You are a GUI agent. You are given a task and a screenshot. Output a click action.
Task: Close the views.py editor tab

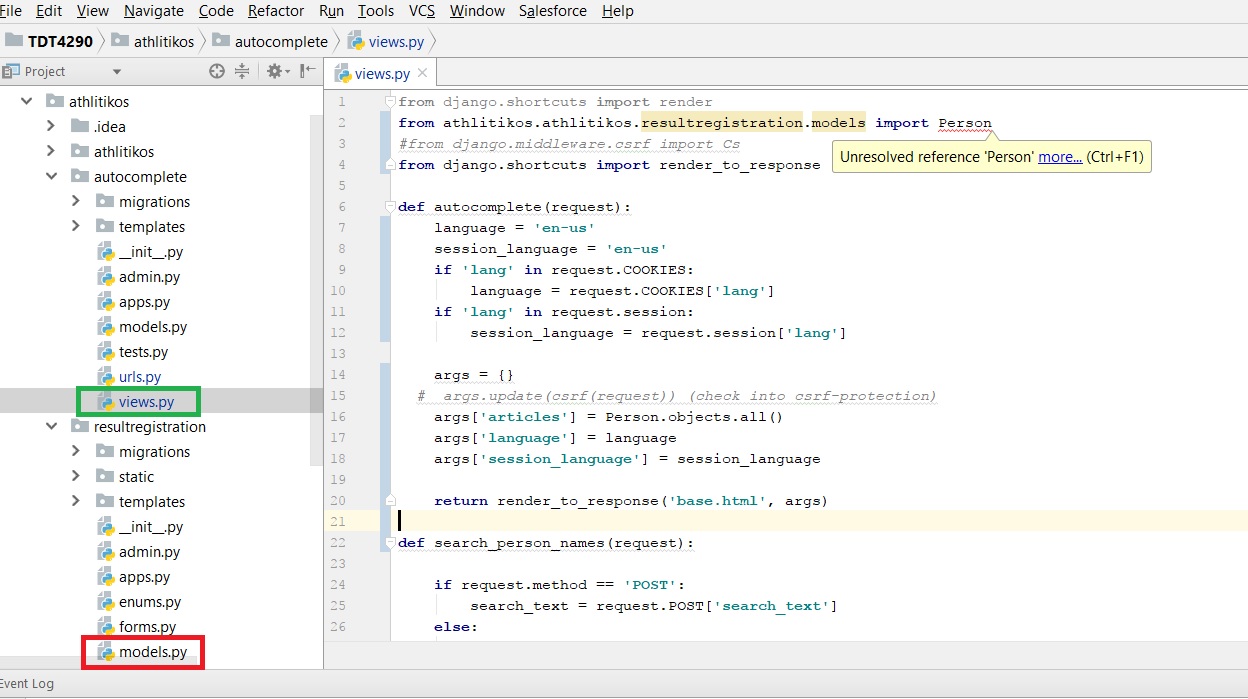[422, 73]
